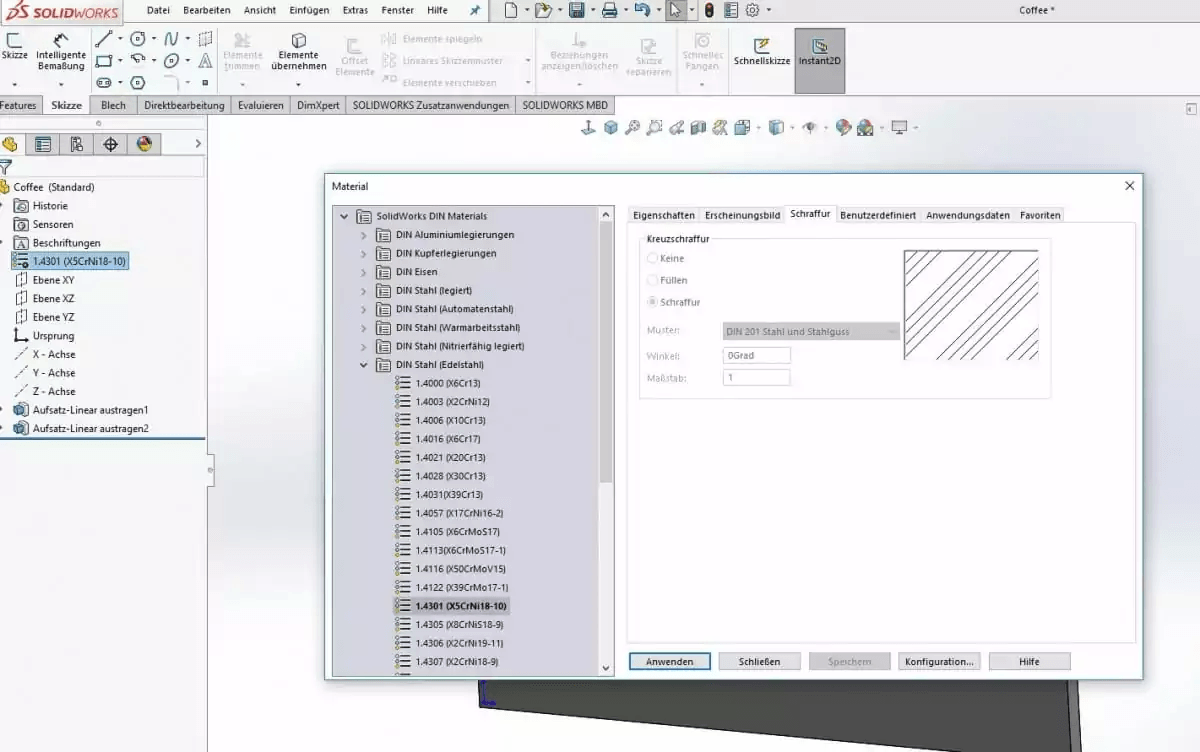
Task: Choose the Füllen option for Kreuzschraffur
Action: pyautogui.click(x=651, y=280)
